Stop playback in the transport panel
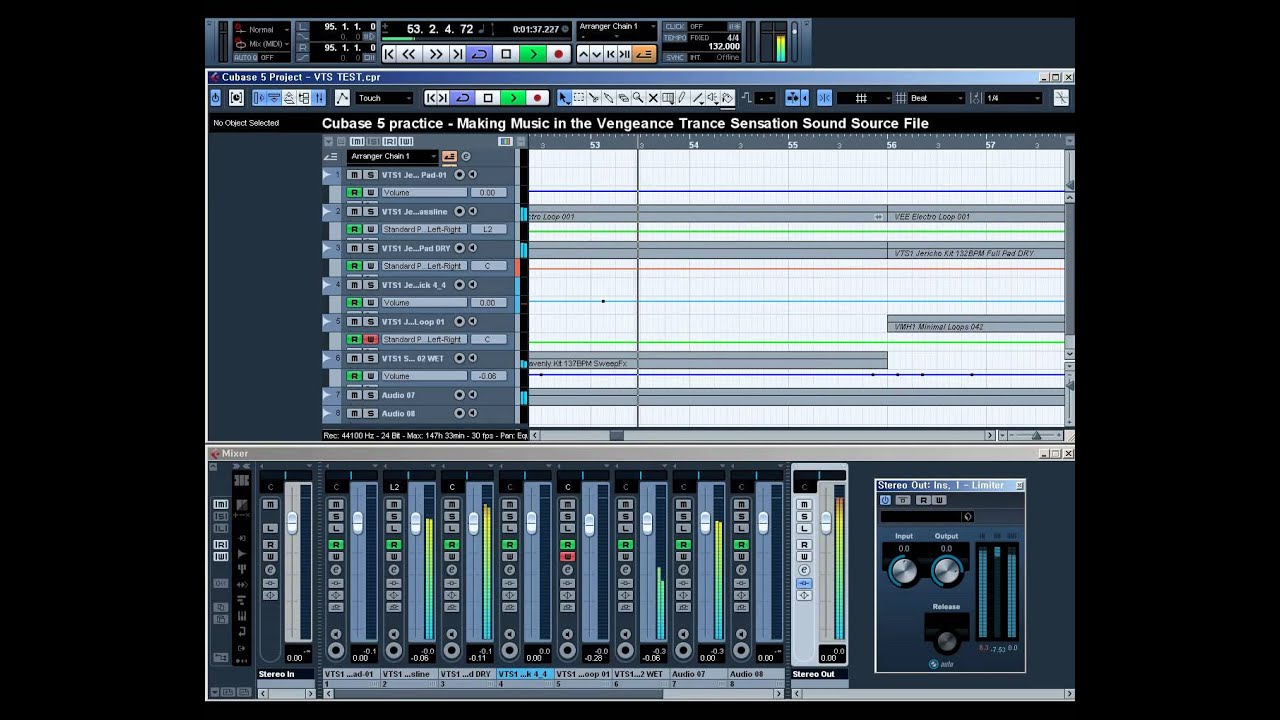This screenshot has height=720, width=1280. pos(506,54)
